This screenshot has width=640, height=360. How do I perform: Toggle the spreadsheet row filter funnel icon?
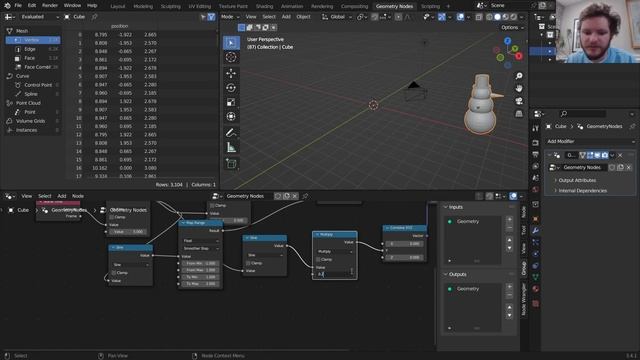tap(211, 17)
